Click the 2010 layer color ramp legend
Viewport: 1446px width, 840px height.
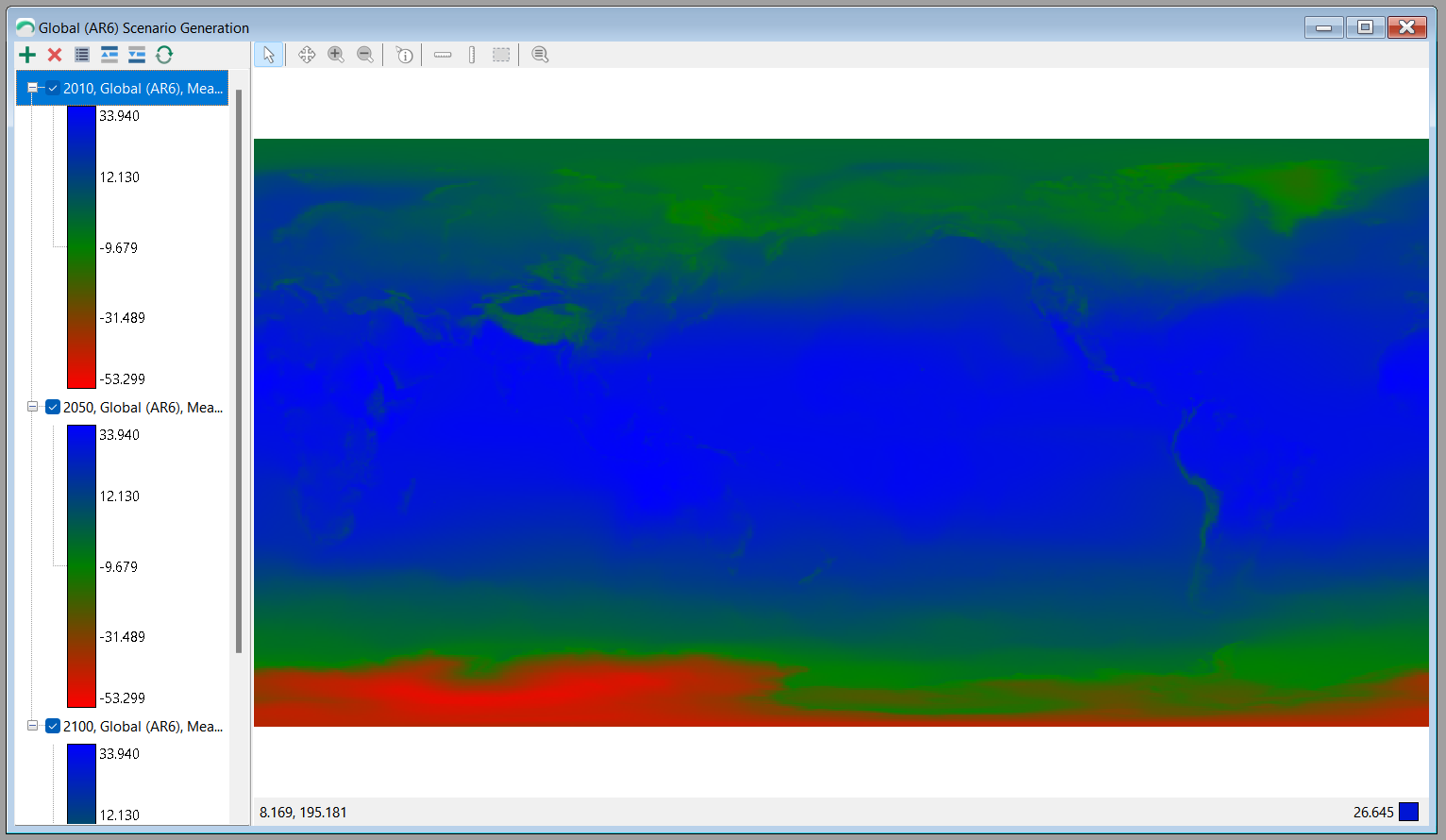[x=82, y=247]
